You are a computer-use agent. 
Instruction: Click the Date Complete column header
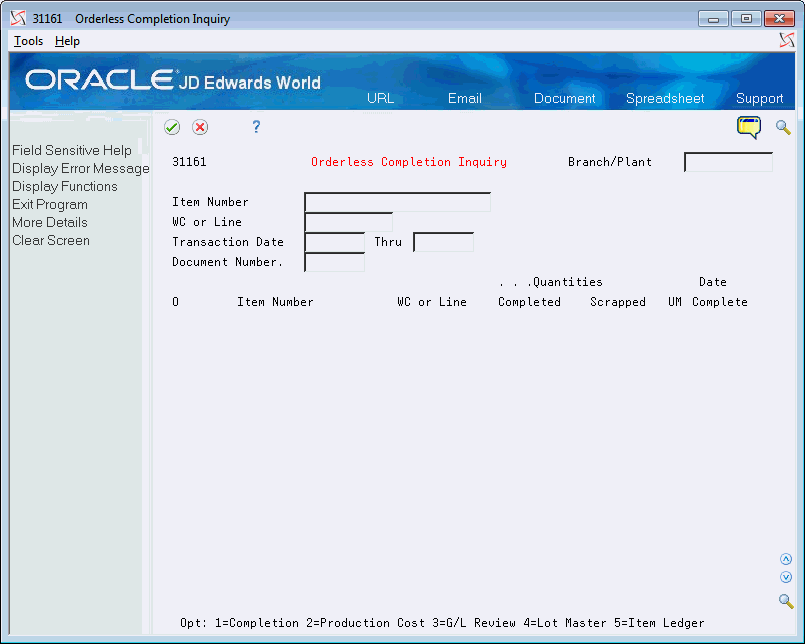[x=719, y=292]
